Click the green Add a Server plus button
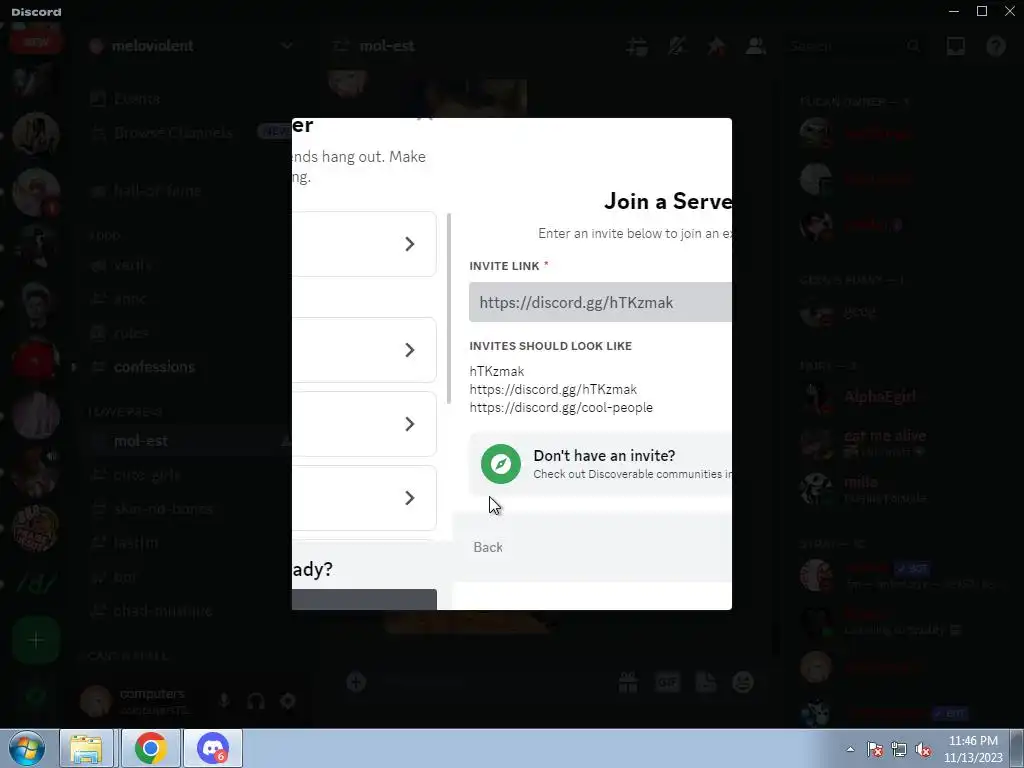 36,640
